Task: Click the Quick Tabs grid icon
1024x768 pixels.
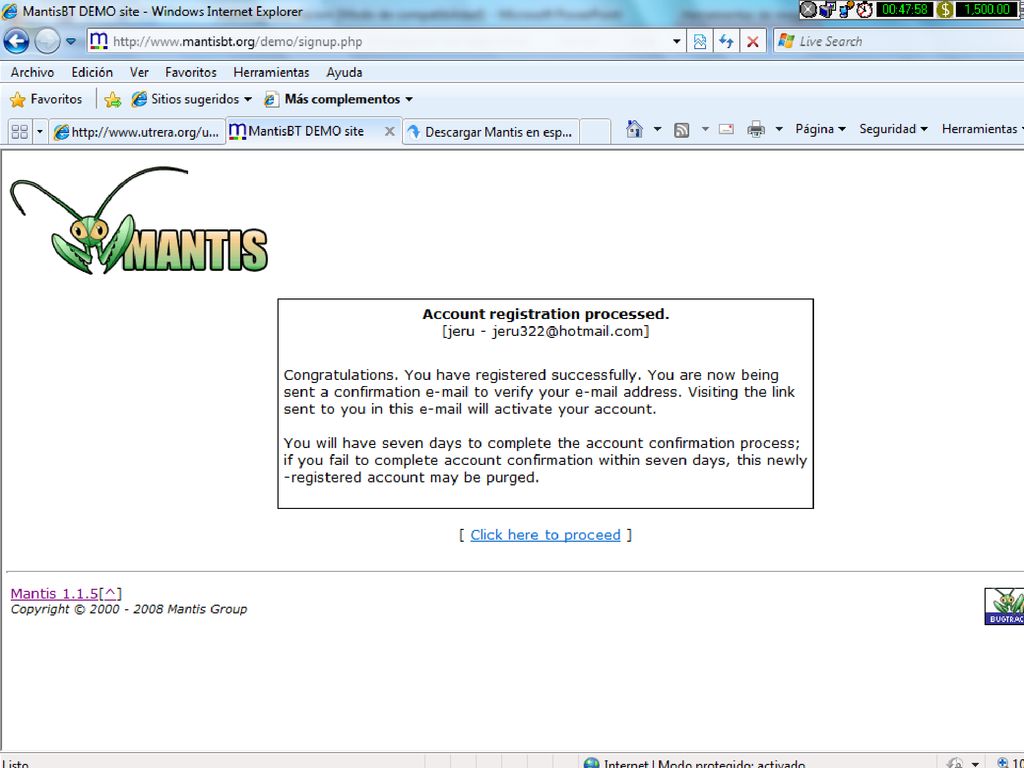Action: pos(20,132)
